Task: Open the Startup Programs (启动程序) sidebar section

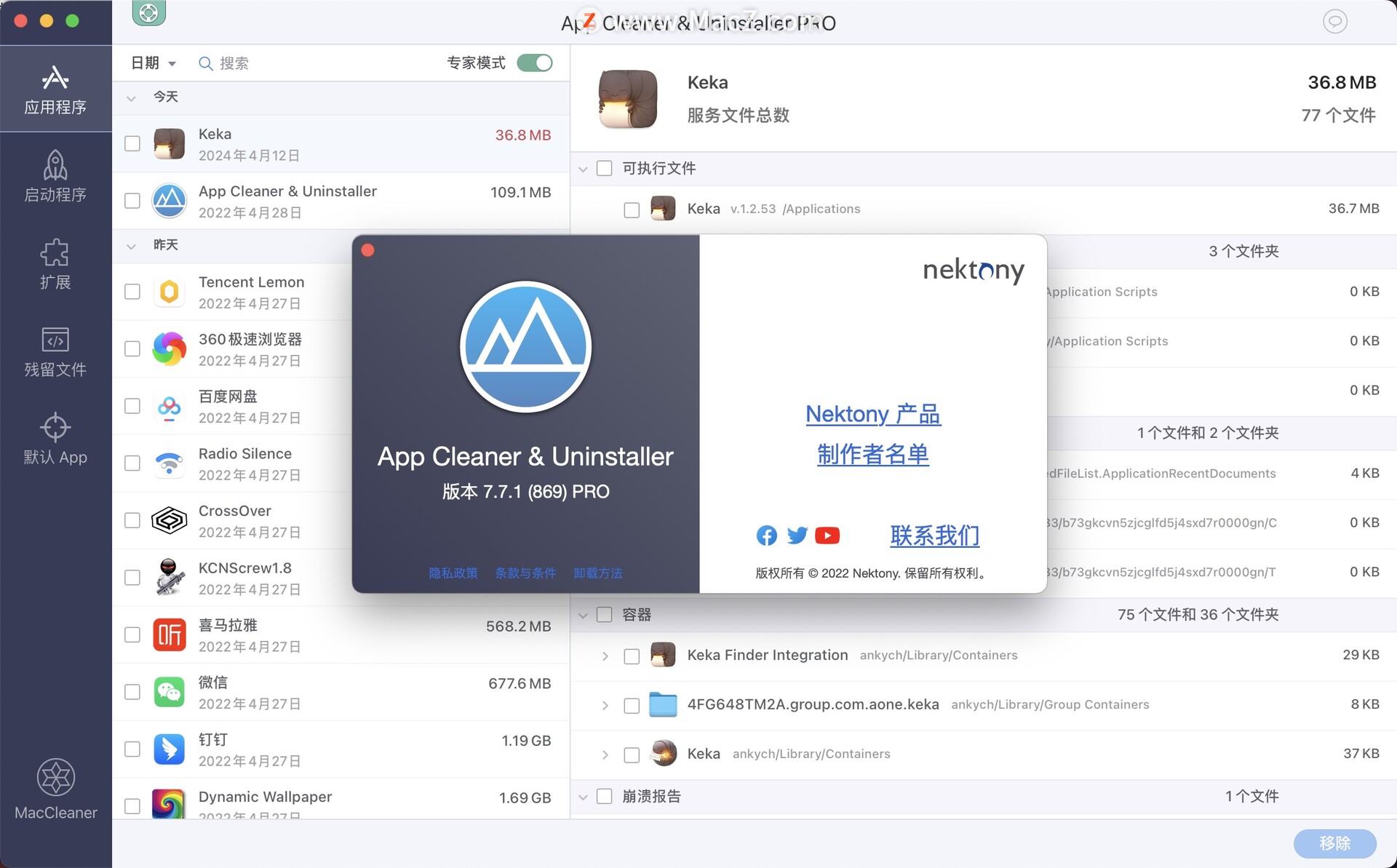Action: 55,177
